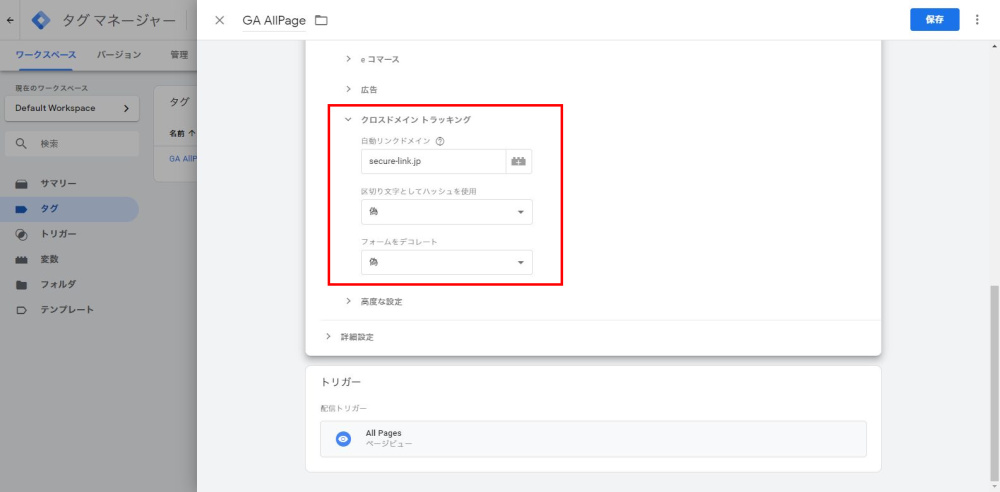Open the 区切り文字としてハッシュを使用 dropdown
Image resolution: width=1000 pixels, height=492 pixels.
(446, 212)
